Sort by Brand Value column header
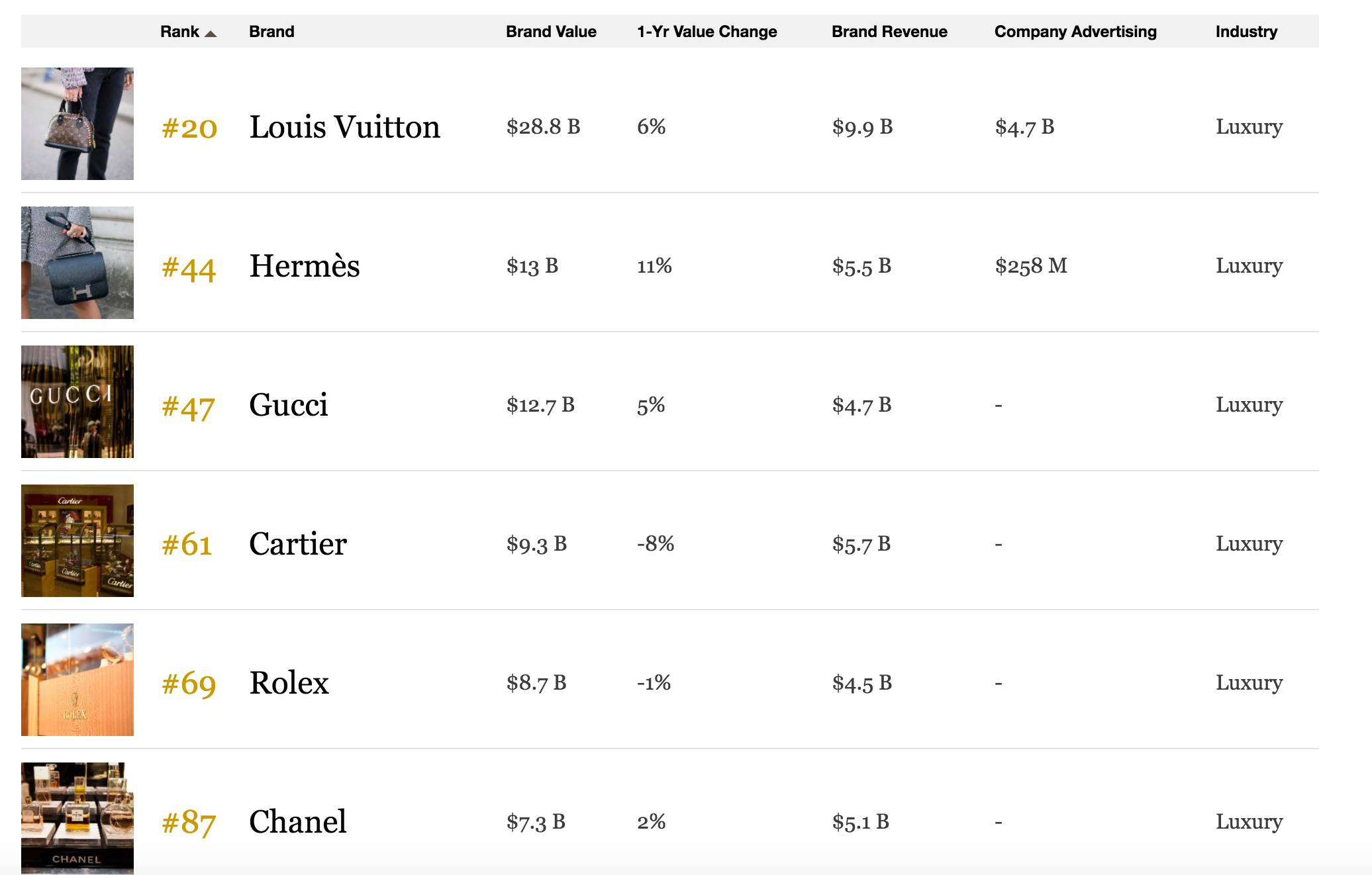The width and height of the screenshot is (1372, 875). click(x=551, y=32)
